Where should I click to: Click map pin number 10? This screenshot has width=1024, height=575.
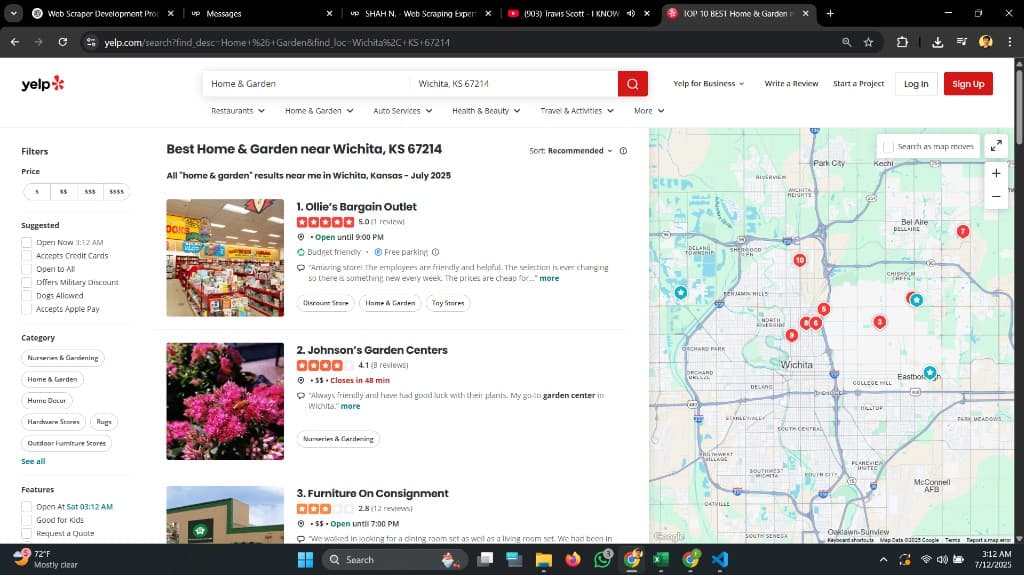799,260
